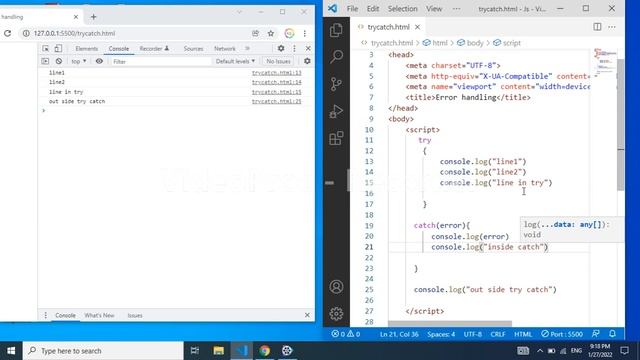This screenshot has height=360, width=640.
Task: Open the Extensions view in VS Code
Action: click(336, 138)
